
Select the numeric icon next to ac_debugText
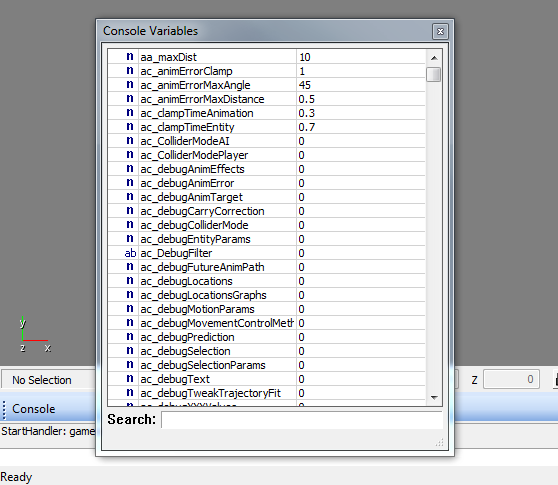tap(130, 379)
